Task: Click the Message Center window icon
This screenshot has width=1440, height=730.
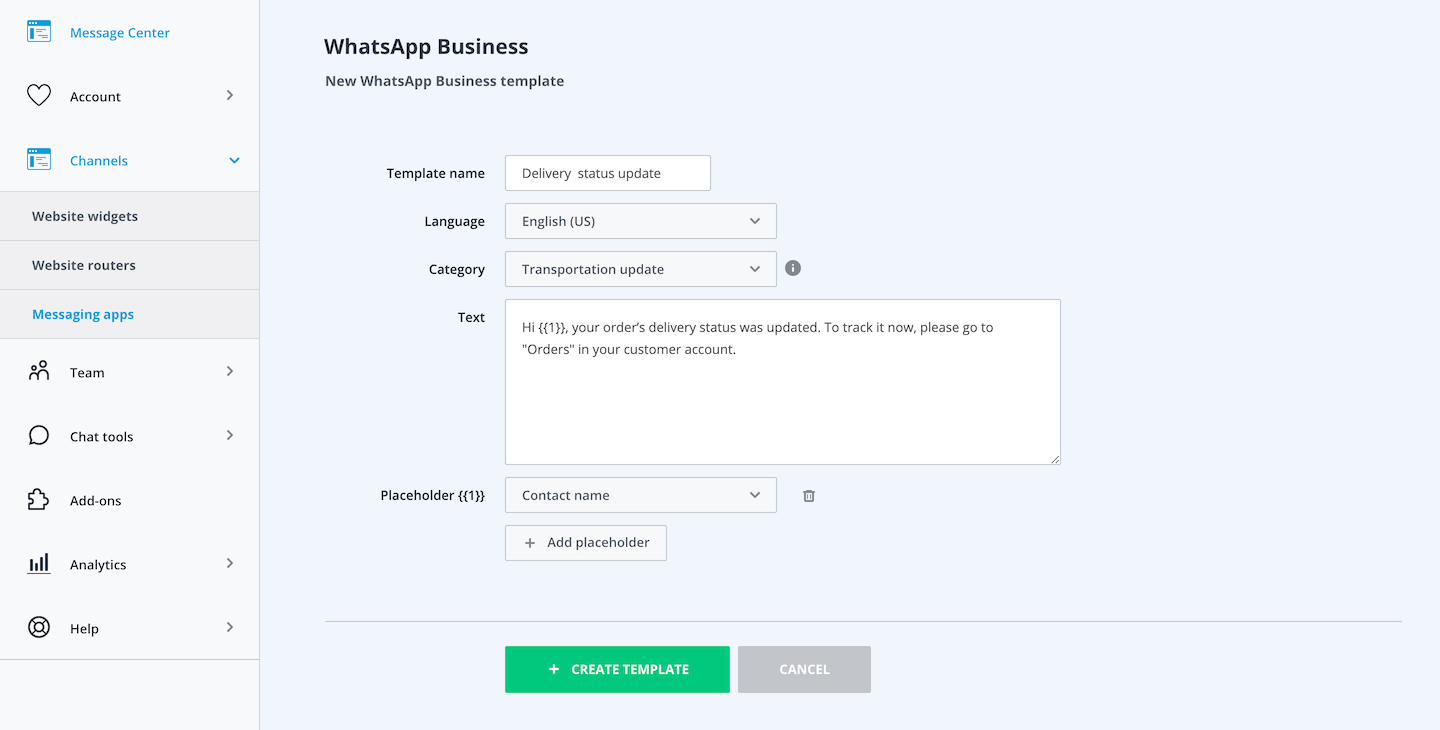Action: [39, 32]
